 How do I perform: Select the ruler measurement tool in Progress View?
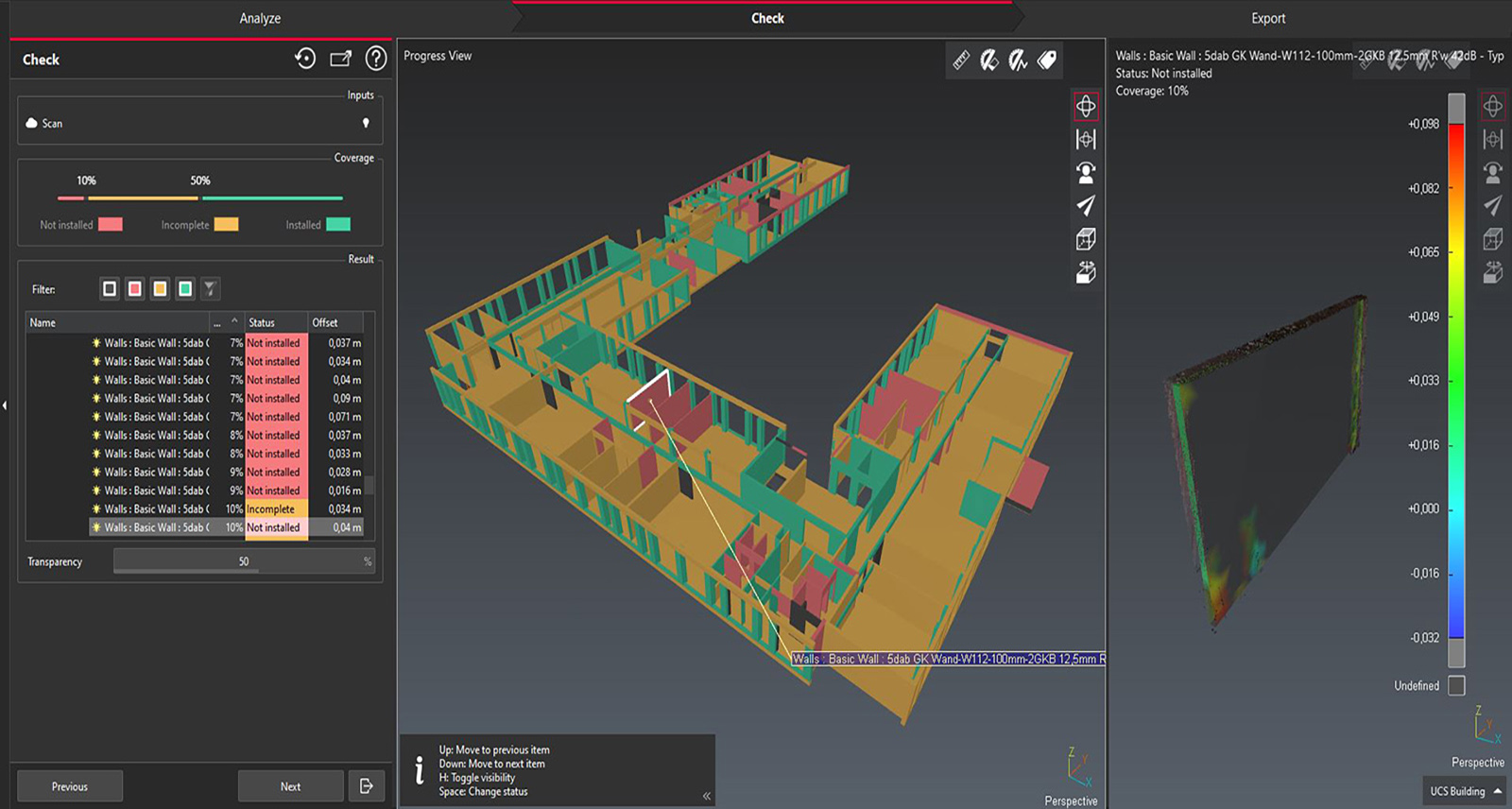(x=961, y=60)
